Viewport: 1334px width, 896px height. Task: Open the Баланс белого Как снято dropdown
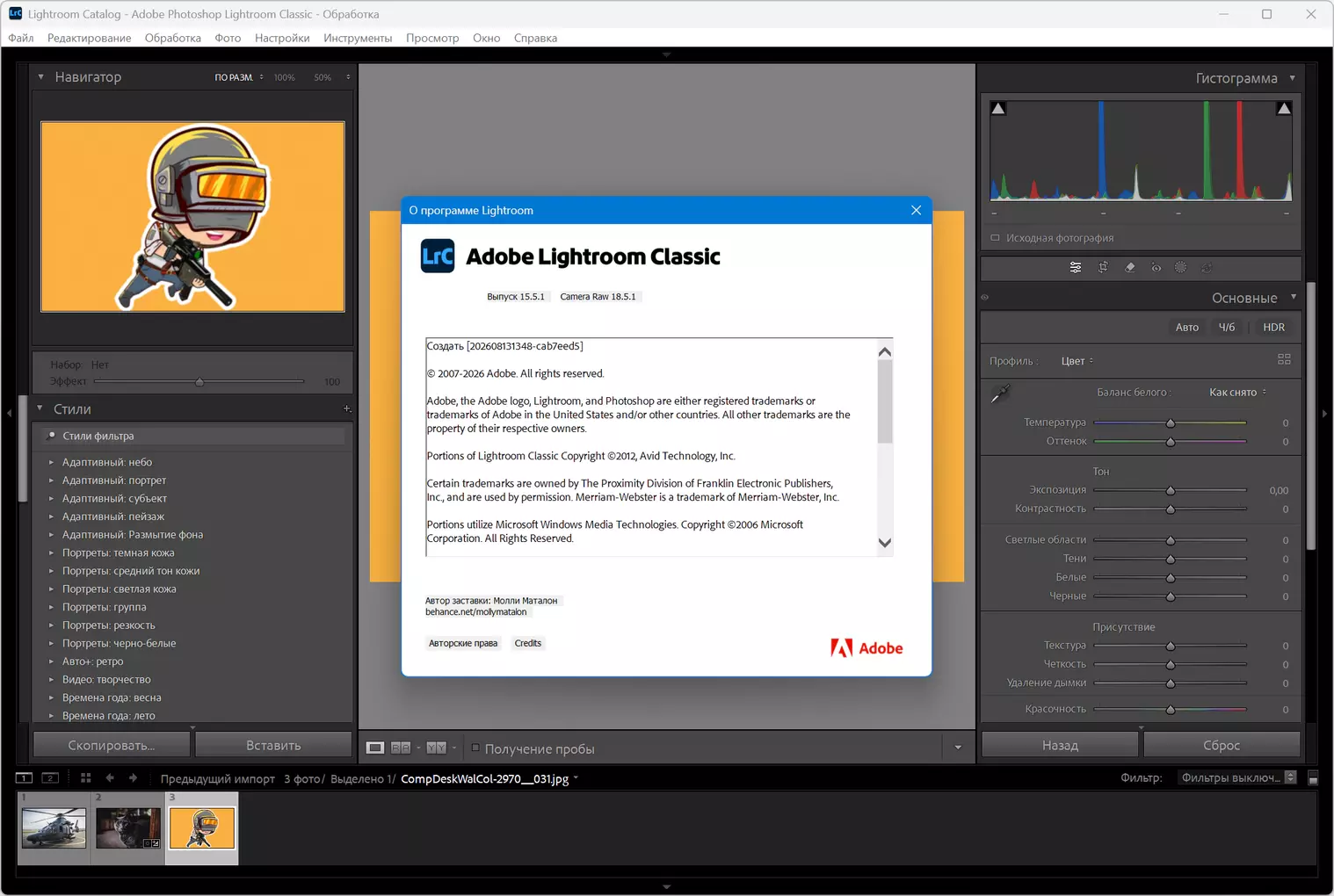tap(1238, 393)
